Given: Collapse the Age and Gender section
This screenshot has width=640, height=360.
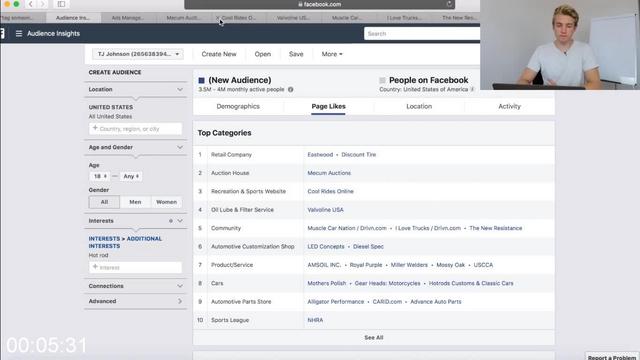Looking at the screenshot, I should click(x=180, y=147).
